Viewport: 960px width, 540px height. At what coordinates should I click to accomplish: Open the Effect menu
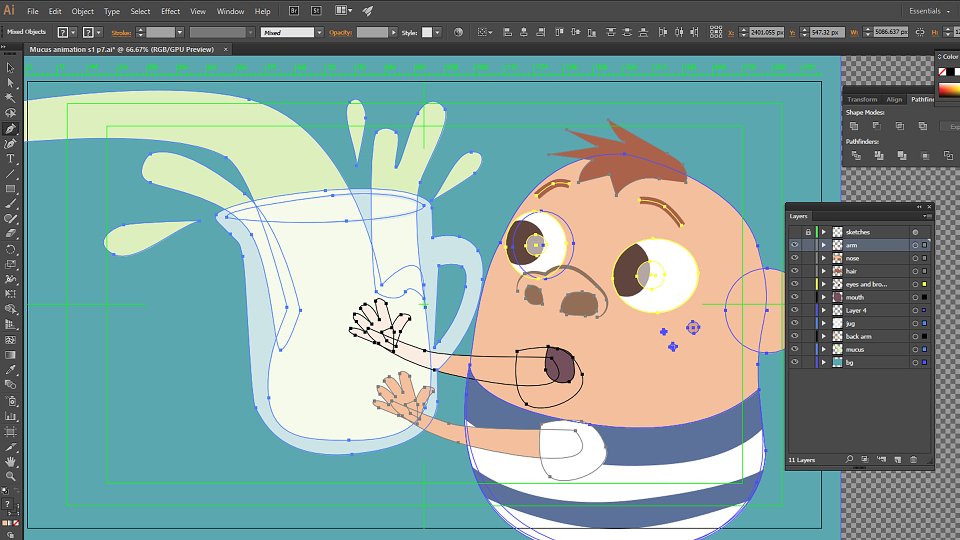(170, 11)
